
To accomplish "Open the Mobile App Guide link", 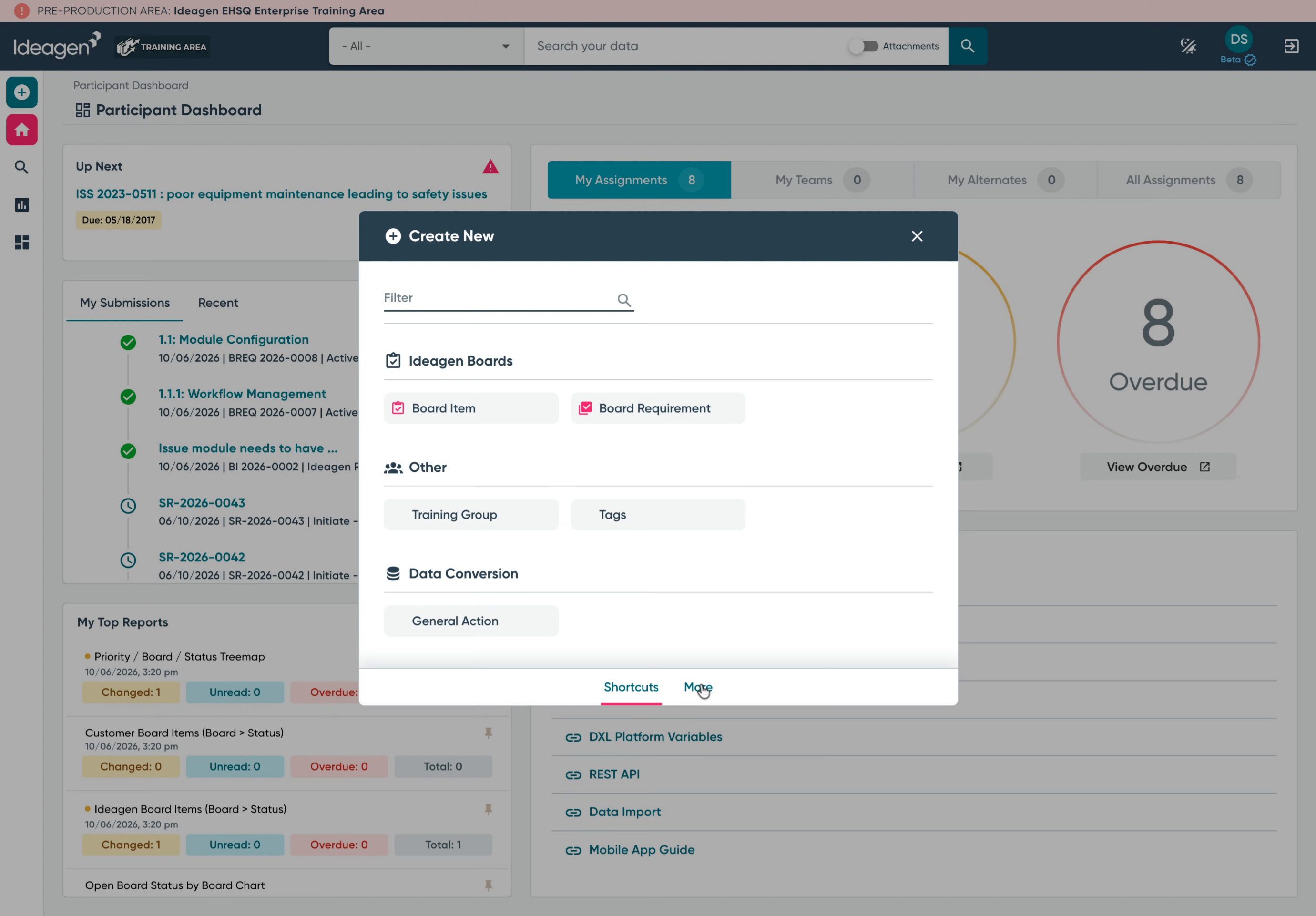I will [x=642, y=849].
